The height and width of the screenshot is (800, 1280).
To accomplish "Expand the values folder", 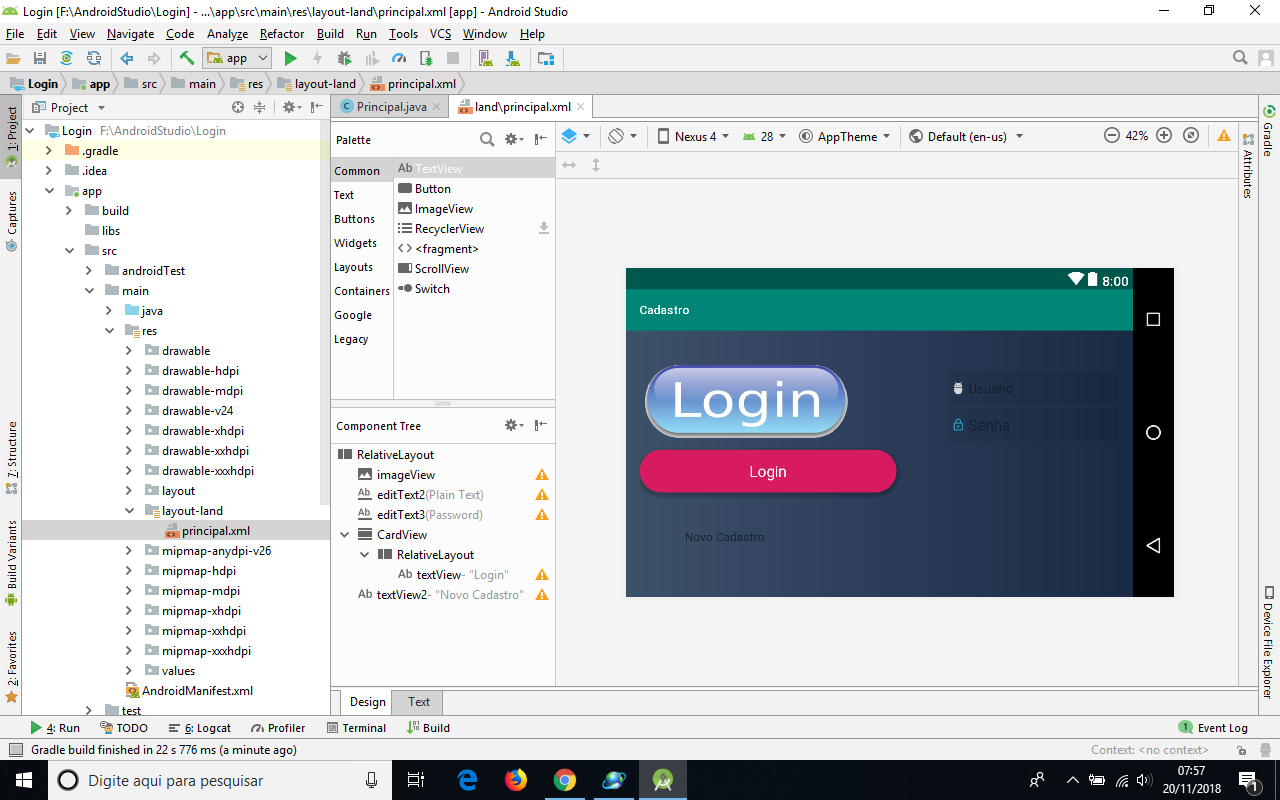I will click(129, 671).
